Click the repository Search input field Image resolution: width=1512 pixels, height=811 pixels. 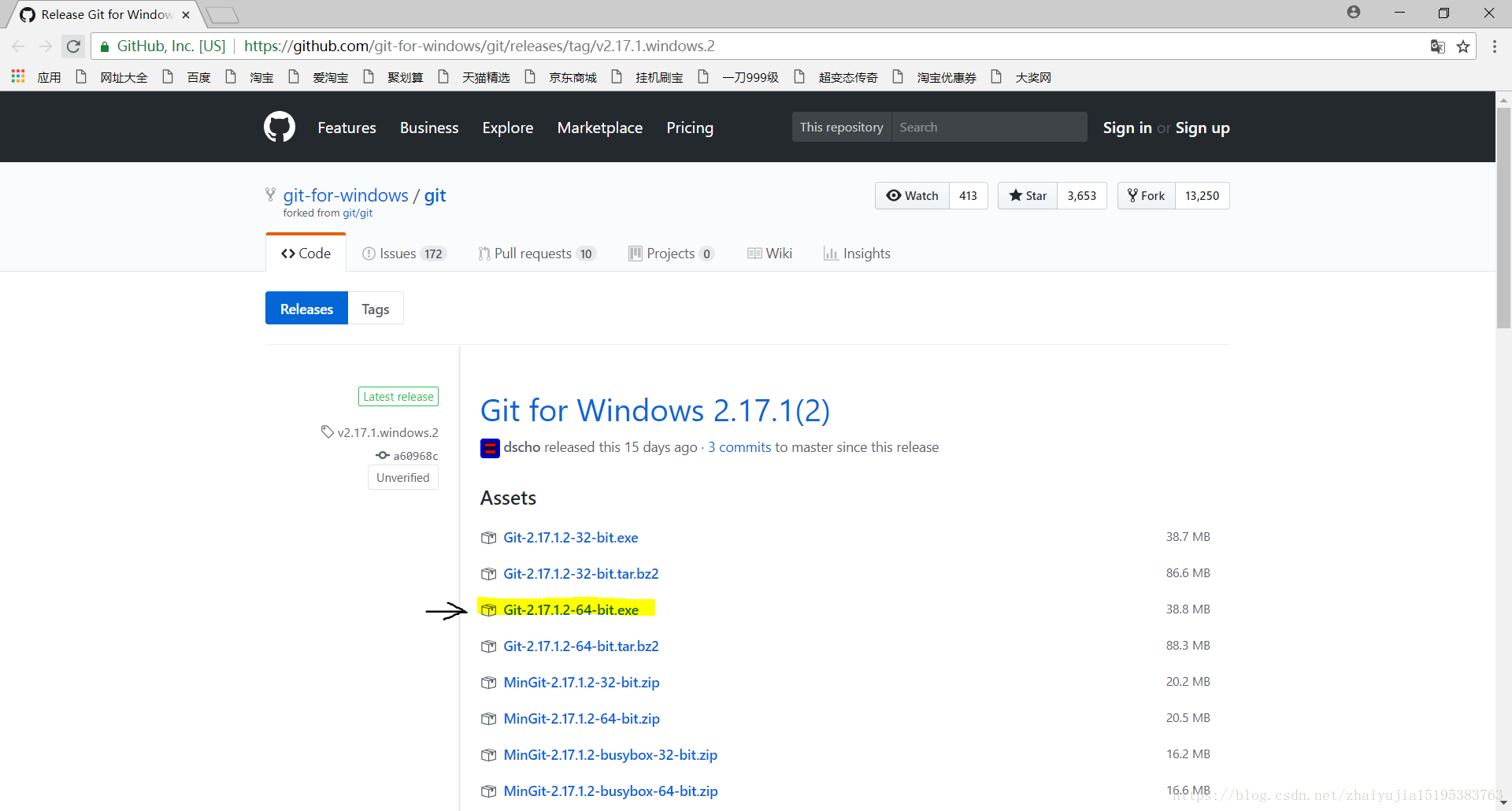coord(989,127)
